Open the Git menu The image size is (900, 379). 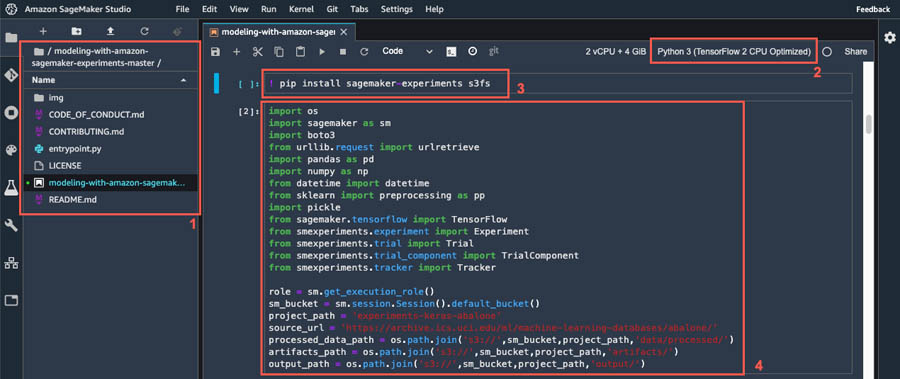(x=332, y=9)
